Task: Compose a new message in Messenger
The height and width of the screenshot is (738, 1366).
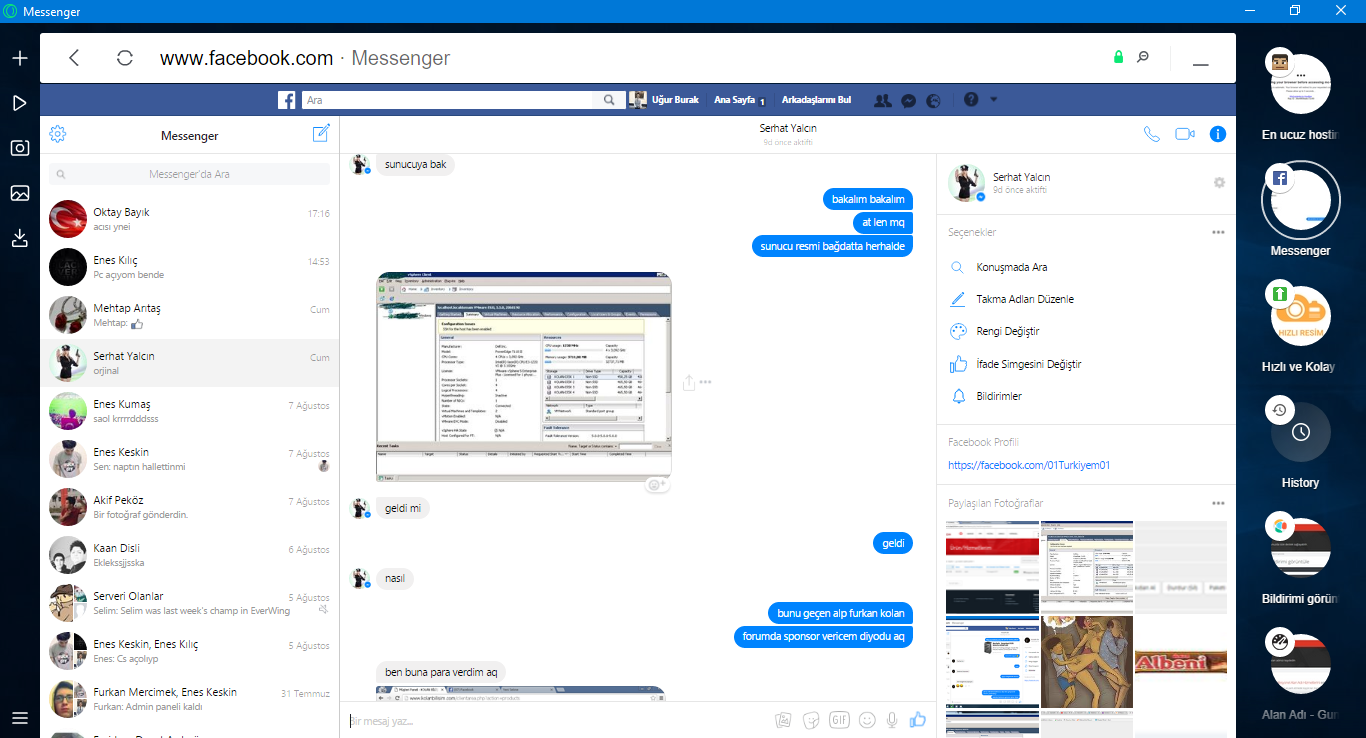Action: (x=321, y=134)
